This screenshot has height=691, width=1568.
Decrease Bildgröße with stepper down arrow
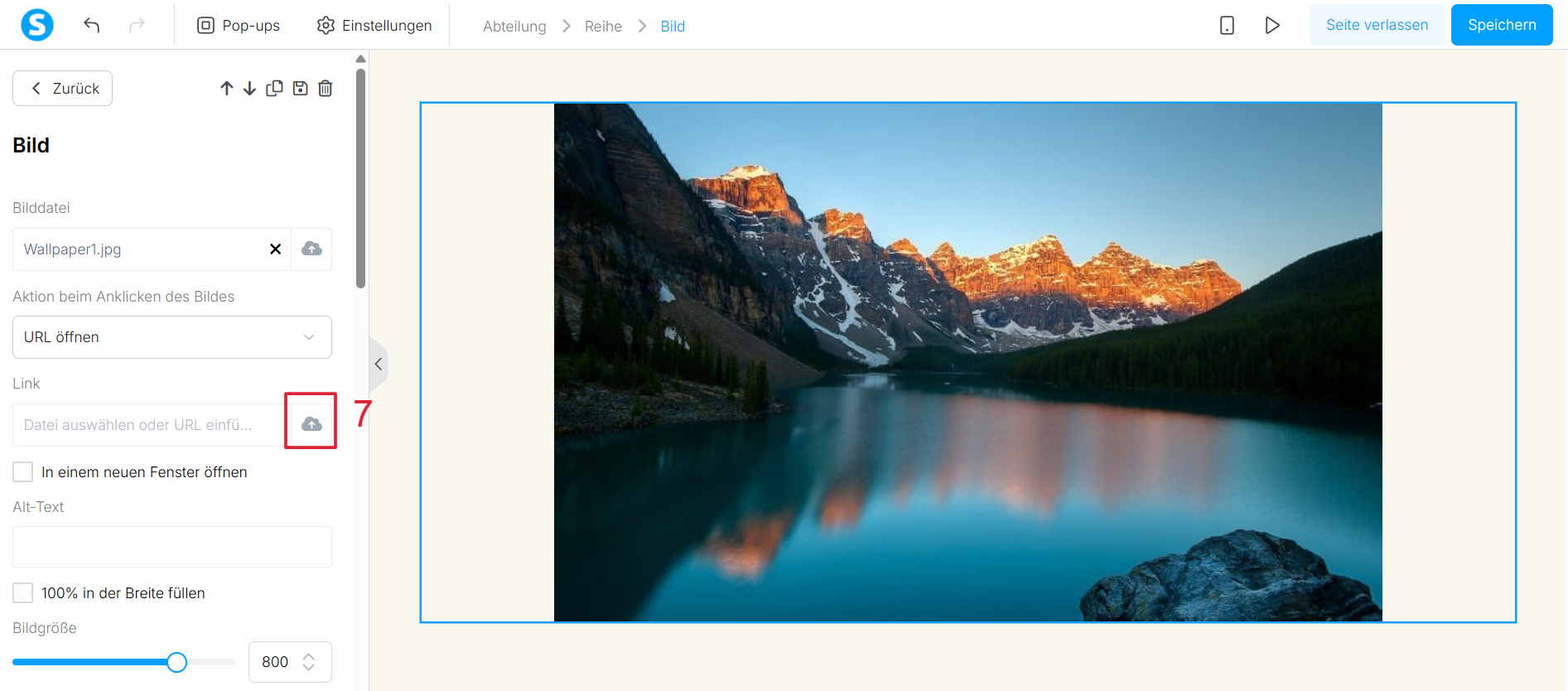click(x=309, y=668)
